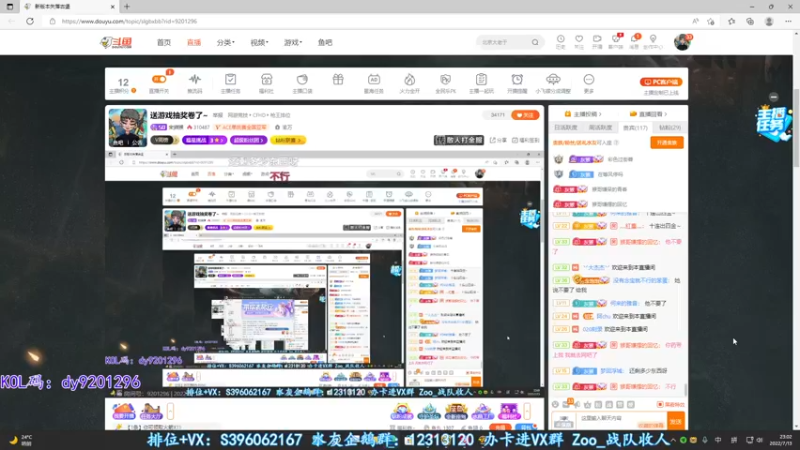
Task: Open 全民乐PK icon
Action: [445, 83]
